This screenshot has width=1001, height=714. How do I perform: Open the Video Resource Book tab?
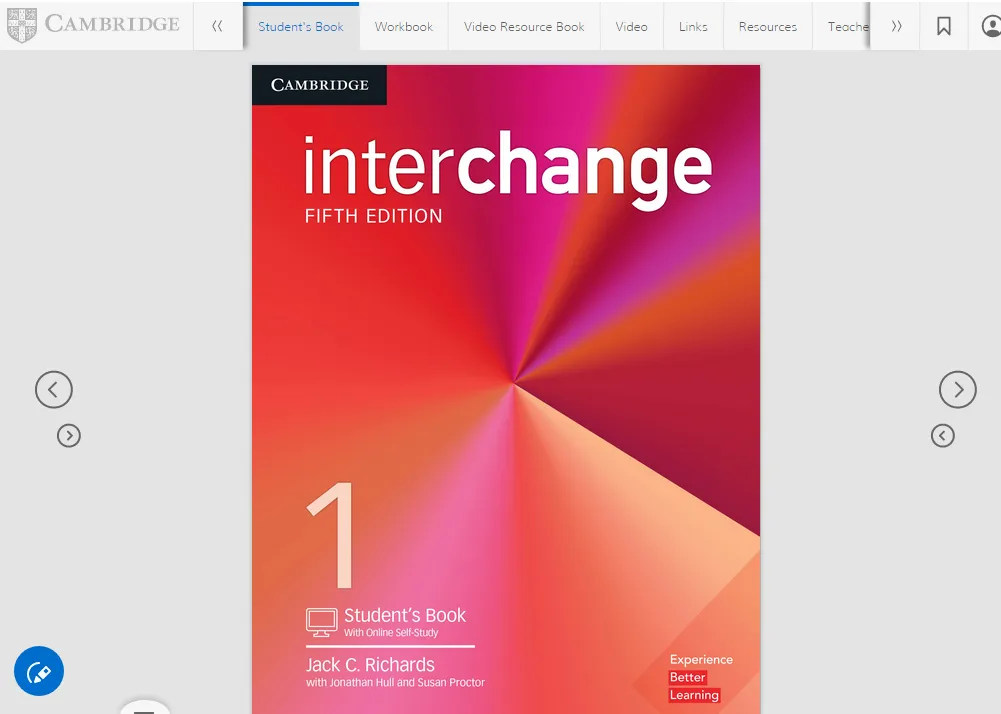[524, 26]
